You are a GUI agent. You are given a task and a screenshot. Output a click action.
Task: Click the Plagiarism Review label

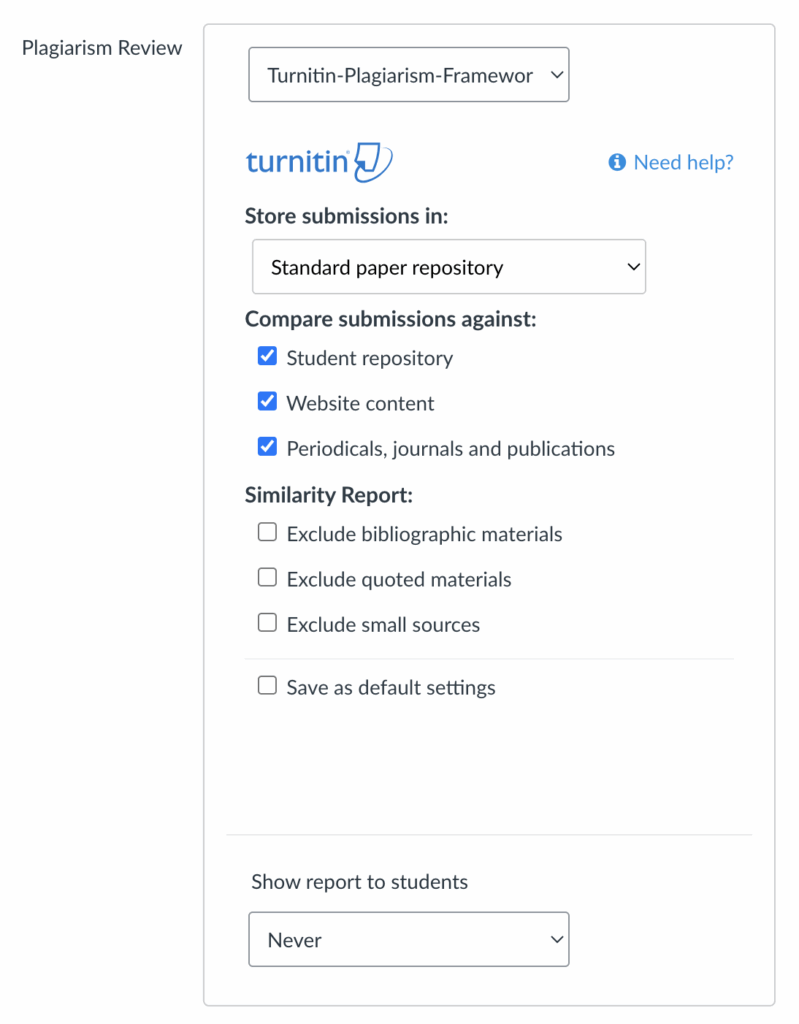point(101,47)
